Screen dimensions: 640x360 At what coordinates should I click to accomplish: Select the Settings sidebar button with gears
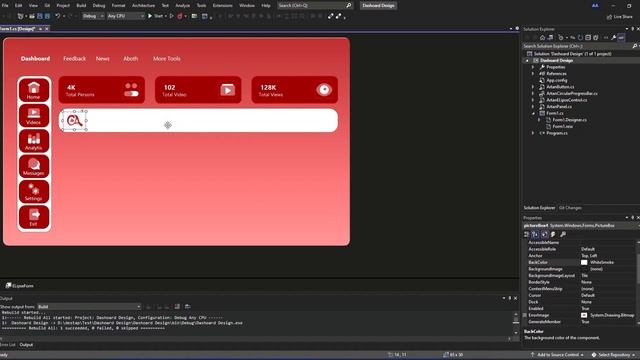click(x=34, y=192)
